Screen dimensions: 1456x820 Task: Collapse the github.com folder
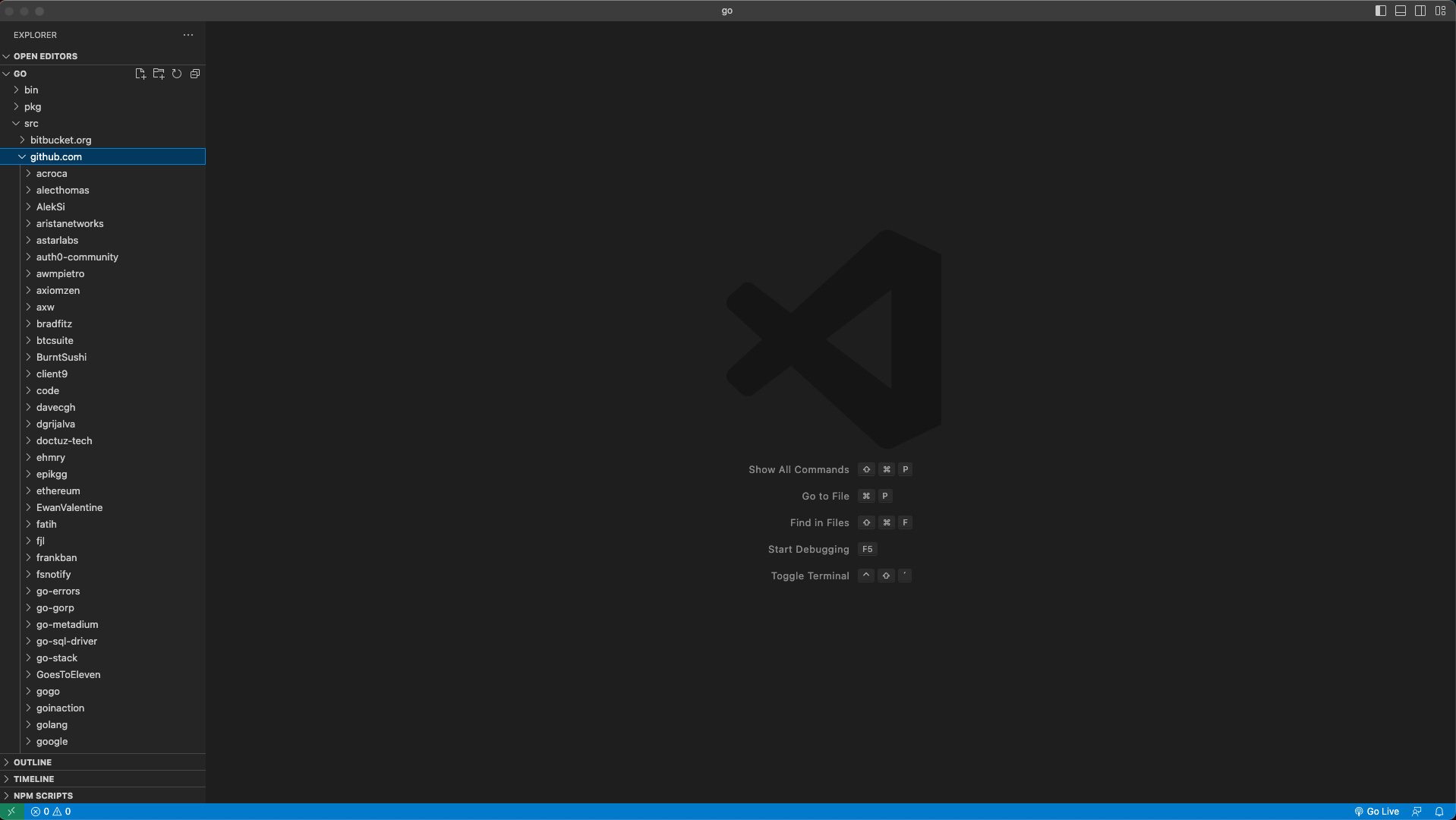102,156
